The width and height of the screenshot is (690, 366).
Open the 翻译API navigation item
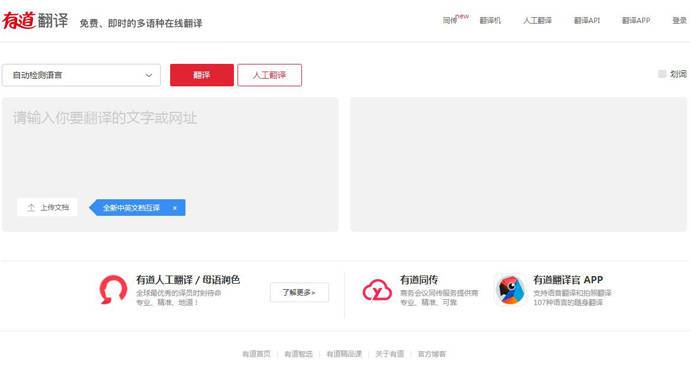587,20
